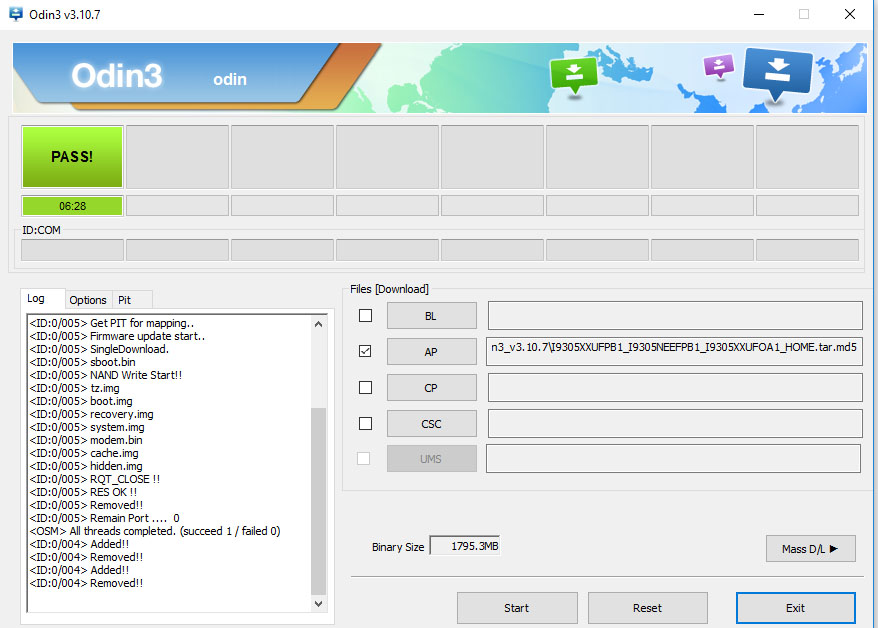Close the Odin3 window

pos(850,14)
